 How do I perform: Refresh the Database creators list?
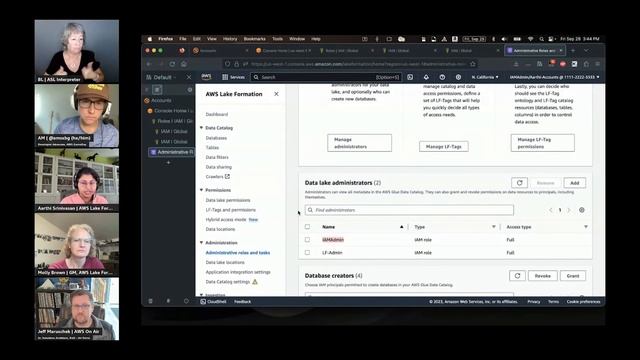click(x=517, y=276)
